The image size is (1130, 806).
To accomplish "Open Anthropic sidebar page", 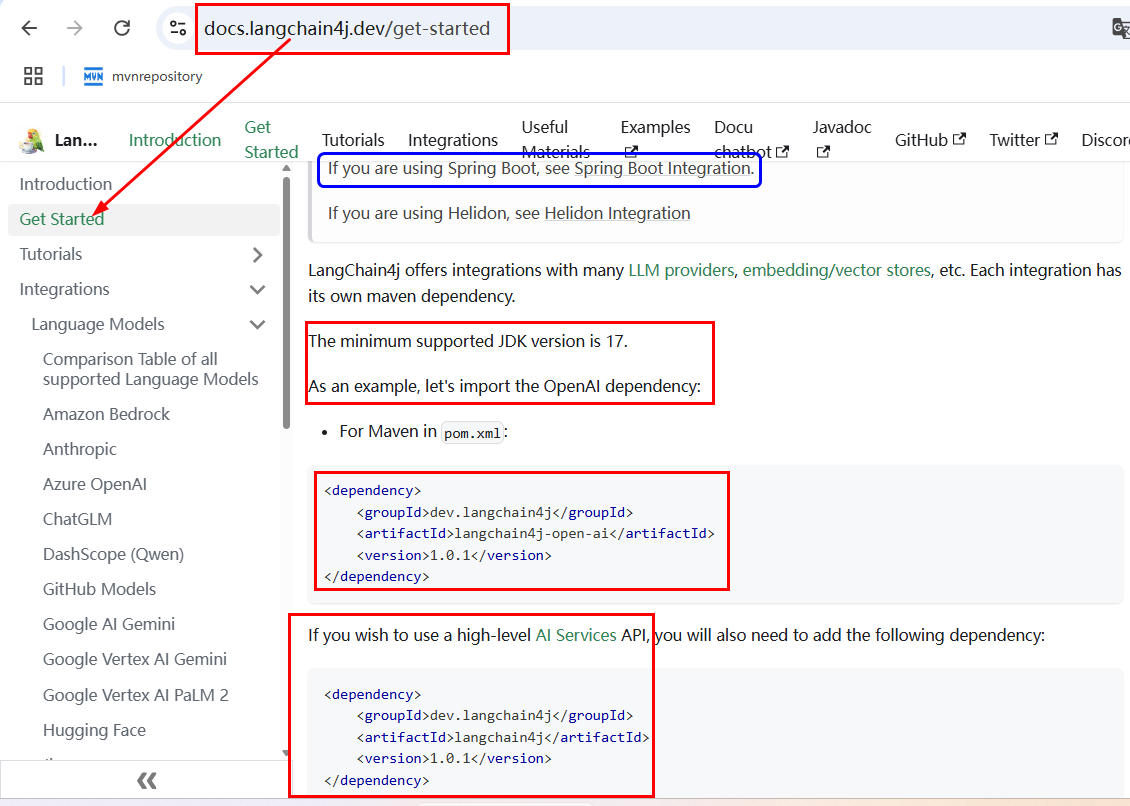I will [79, 450].
